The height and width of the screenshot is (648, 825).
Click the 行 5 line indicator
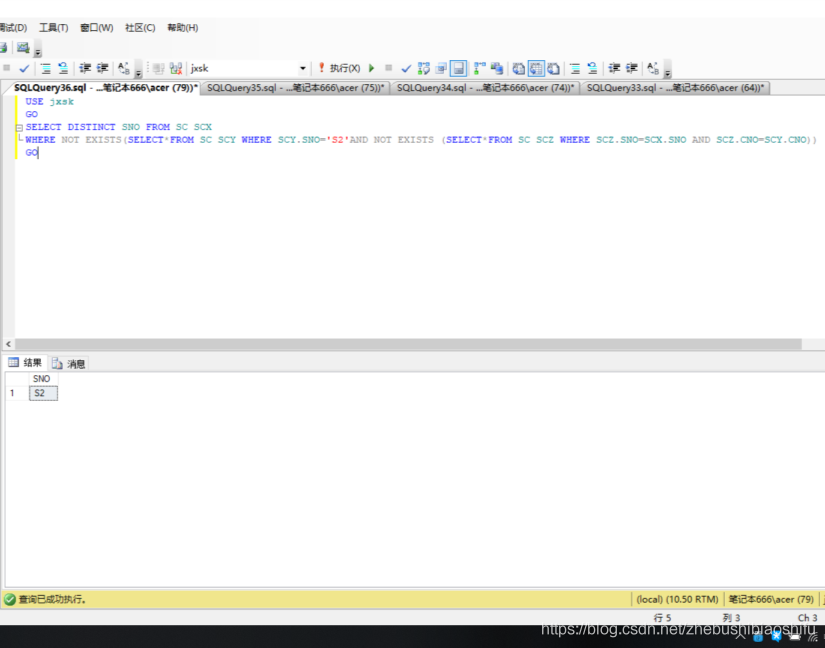(662, 617)
